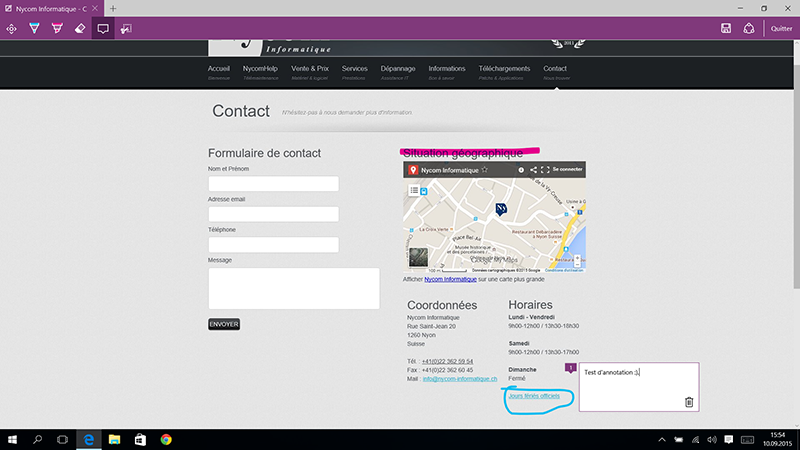The image size is (800, 450).
Task: Open the taskbar search
Action: 37,439
